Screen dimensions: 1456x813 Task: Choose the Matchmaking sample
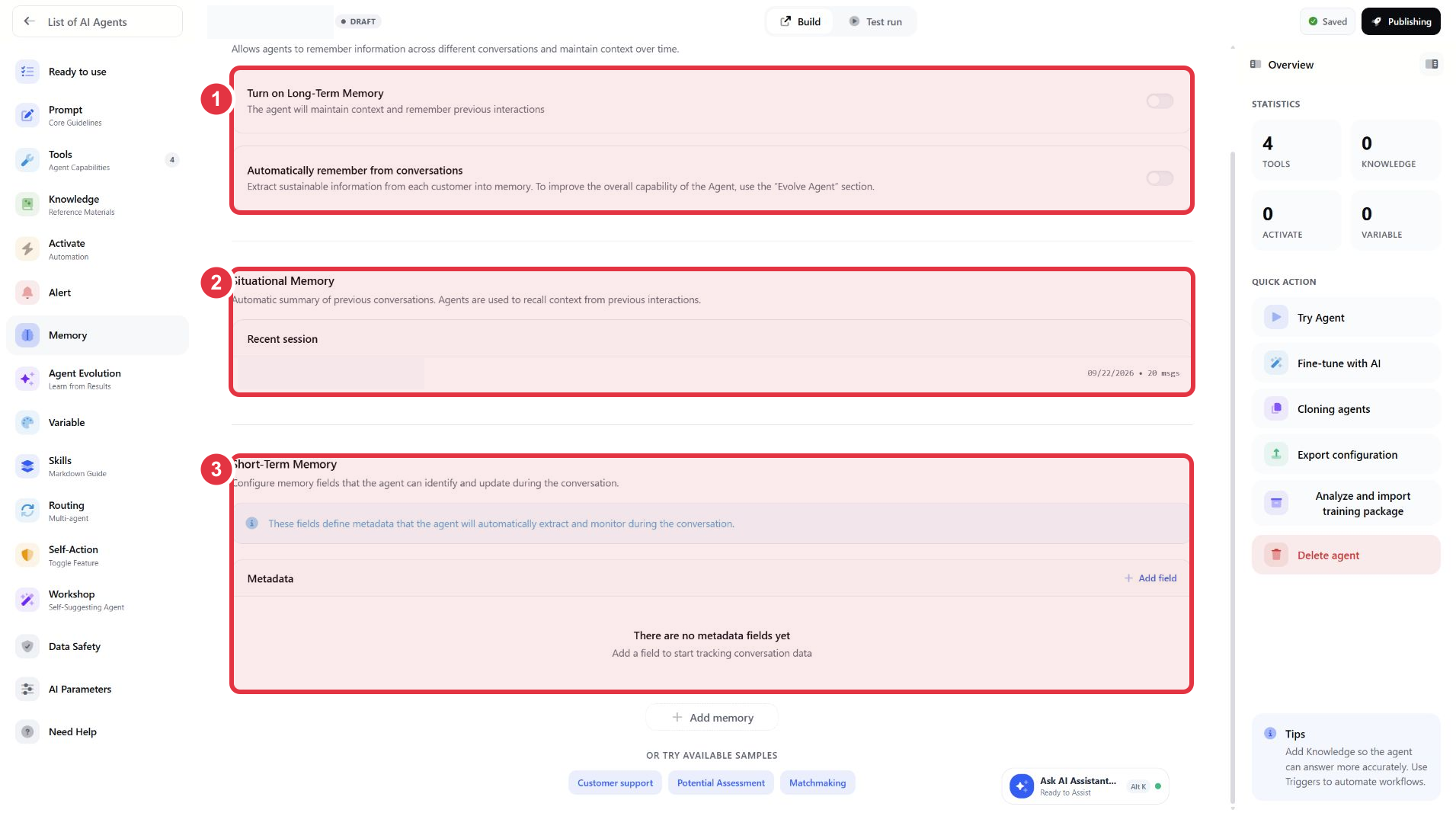pyautogui.click(x=818, y=783)
